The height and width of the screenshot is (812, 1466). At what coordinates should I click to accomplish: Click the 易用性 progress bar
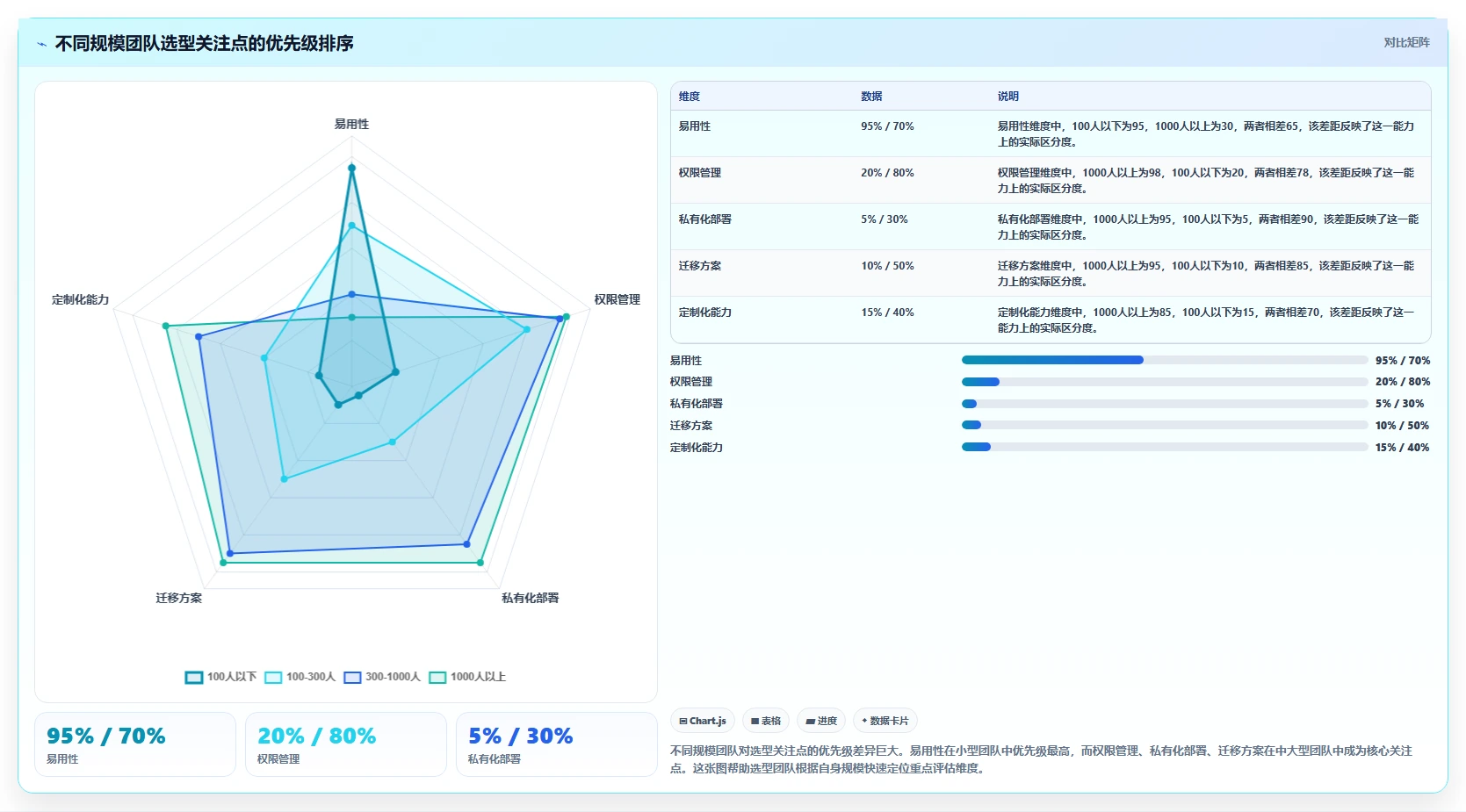pyautogui.click(x=1165, y=360)
